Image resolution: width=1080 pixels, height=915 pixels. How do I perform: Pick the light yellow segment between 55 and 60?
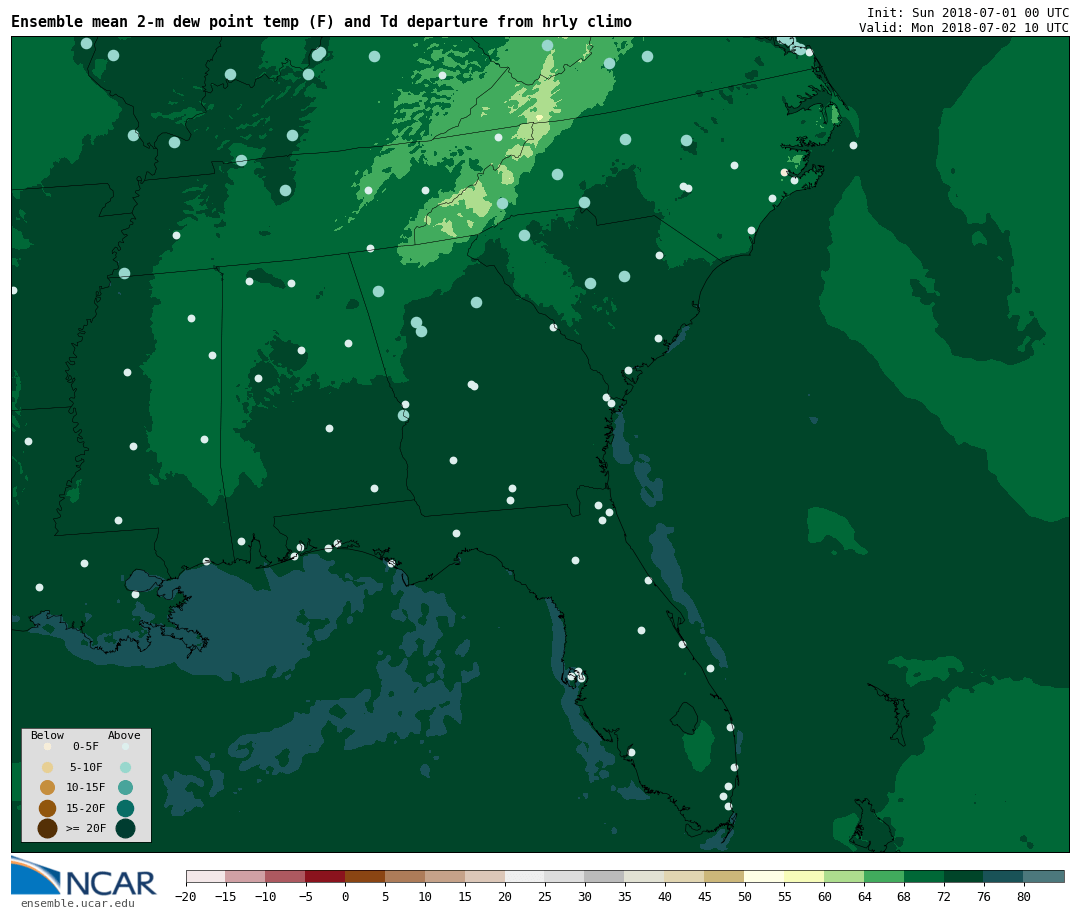[x=804, y=876]
